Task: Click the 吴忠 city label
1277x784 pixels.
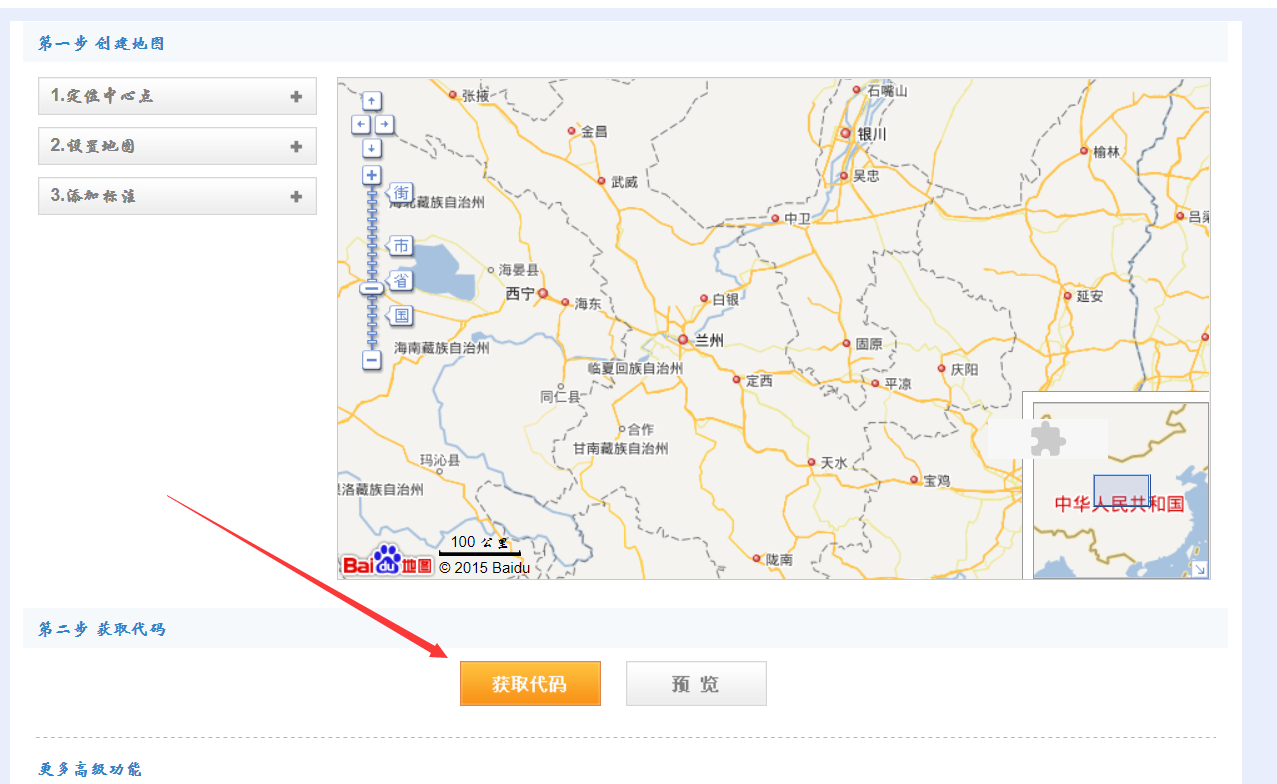Action: tap(866, 176)
